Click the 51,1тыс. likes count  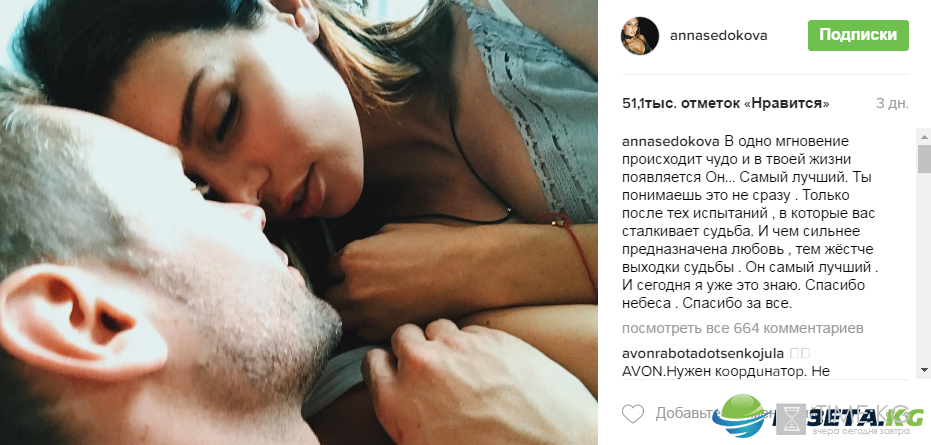[725, 103]
